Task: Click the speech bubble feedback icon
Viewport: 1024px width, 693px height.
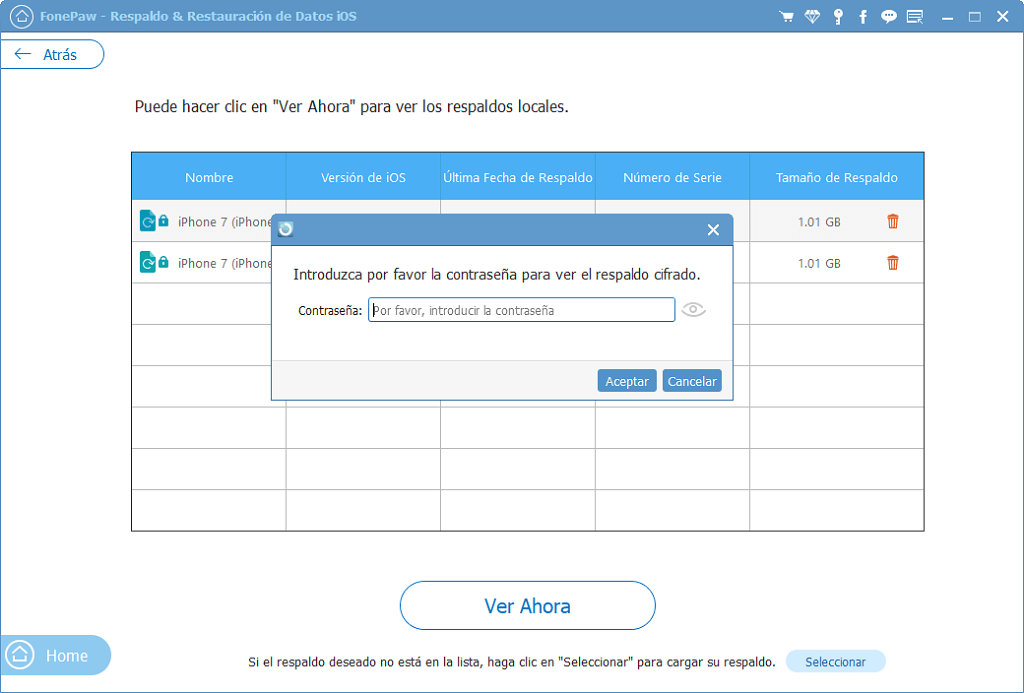Action: (889, 17)
